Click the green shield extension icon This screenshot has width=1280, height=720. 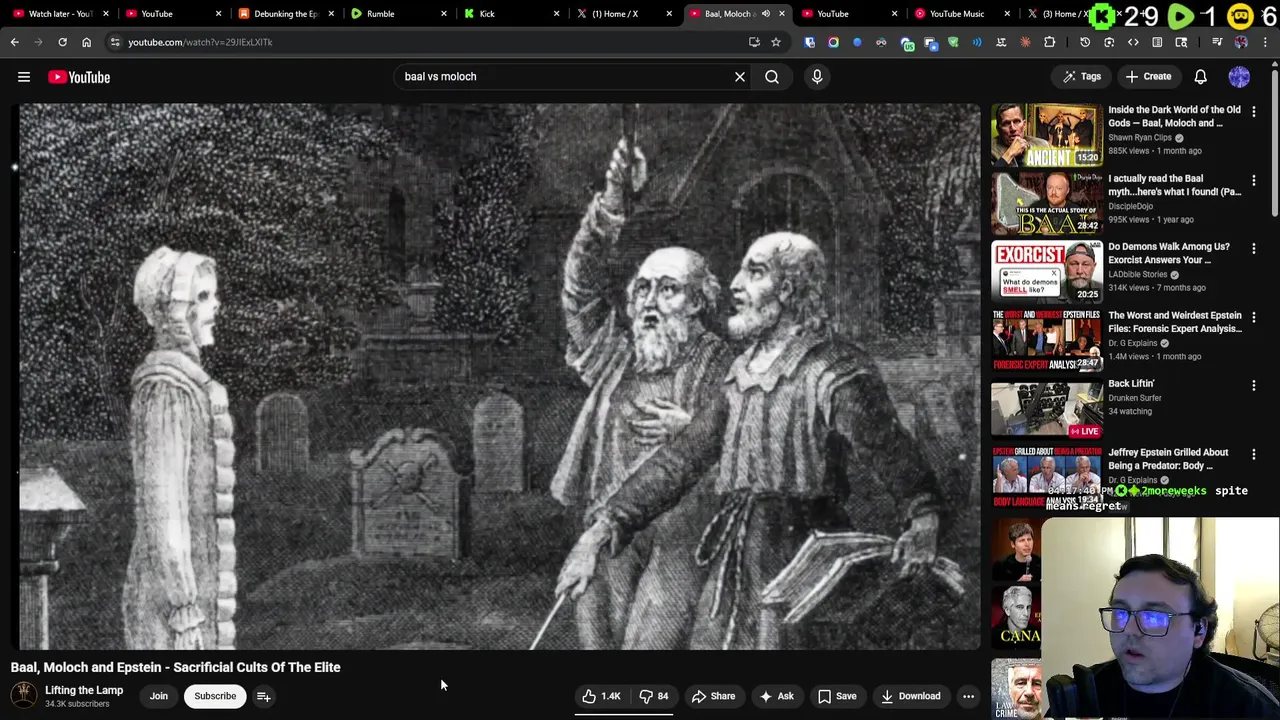[x=953, y=42]
